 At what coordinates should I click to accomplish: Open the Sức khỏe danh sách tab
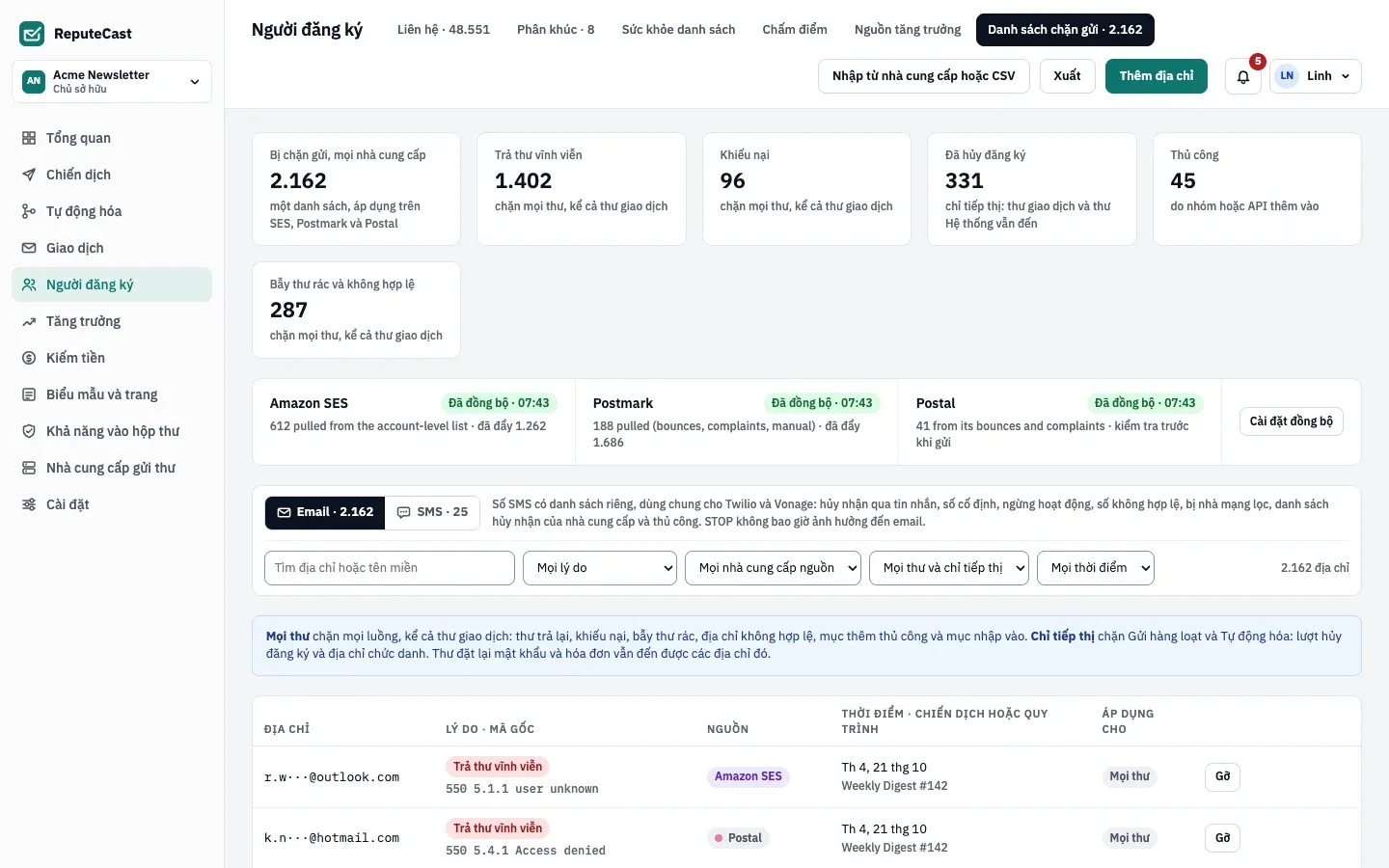[679, 30]
